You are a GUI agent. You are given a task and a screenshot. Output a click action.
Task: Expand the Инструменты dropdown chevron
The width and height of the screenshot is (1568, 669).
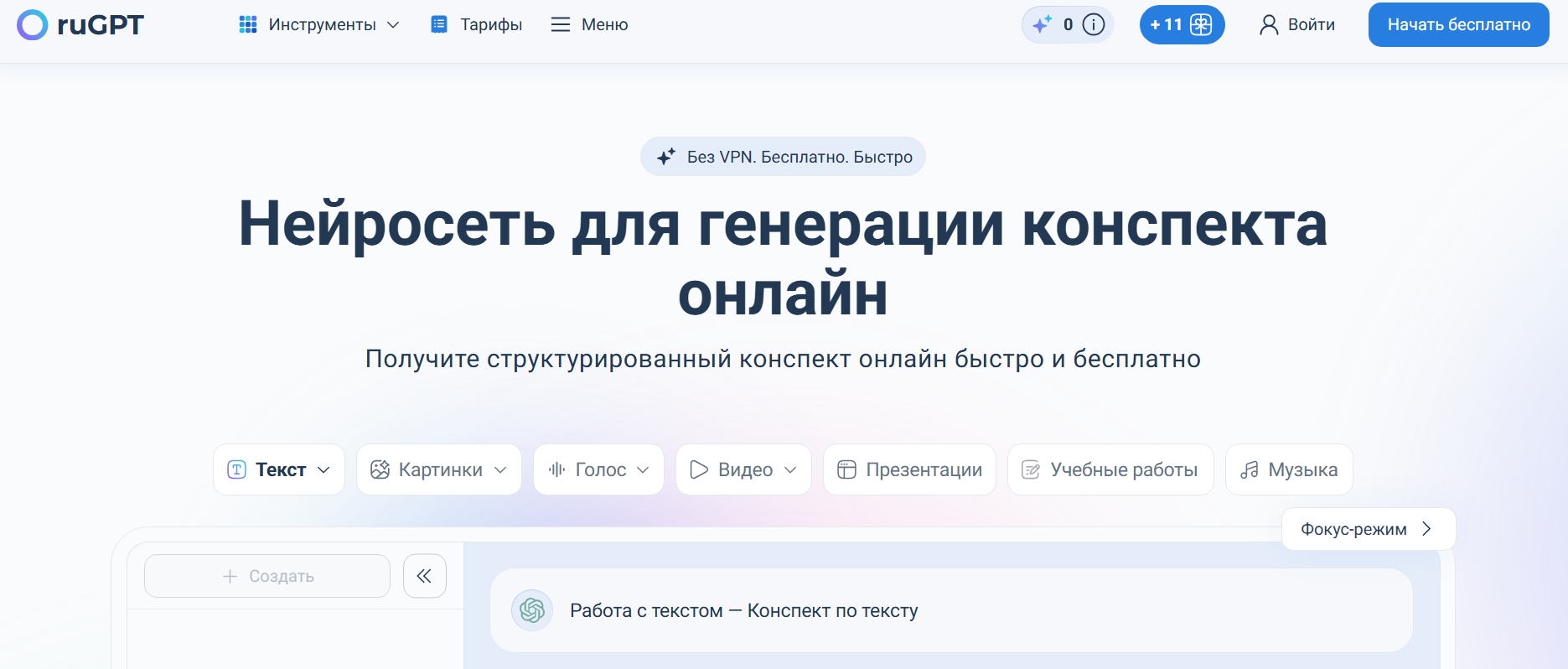[x=393, y=25]
